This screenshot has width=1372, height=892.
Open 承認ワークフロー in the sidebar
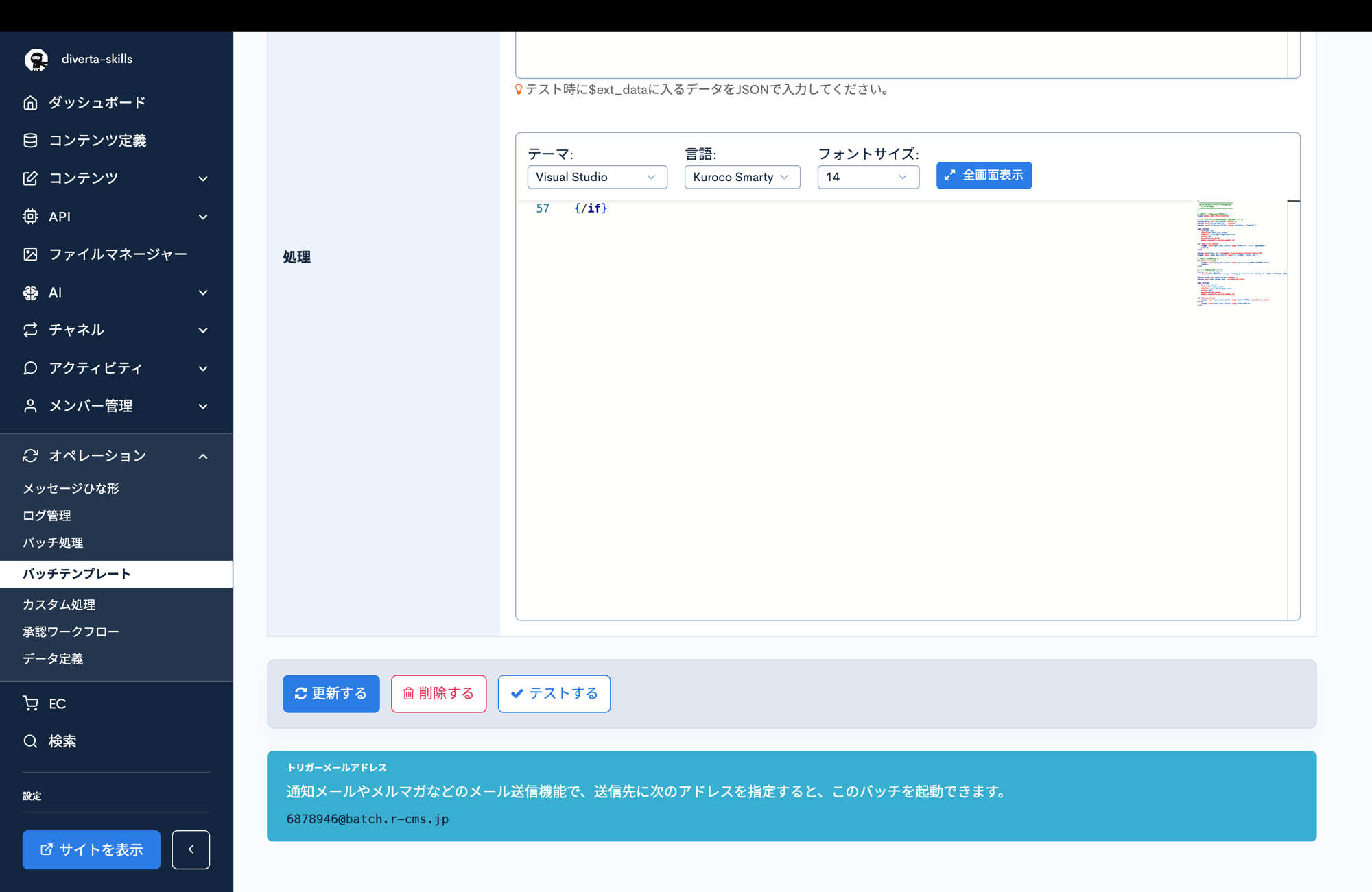pyautogui.click(x=71, y=631)
